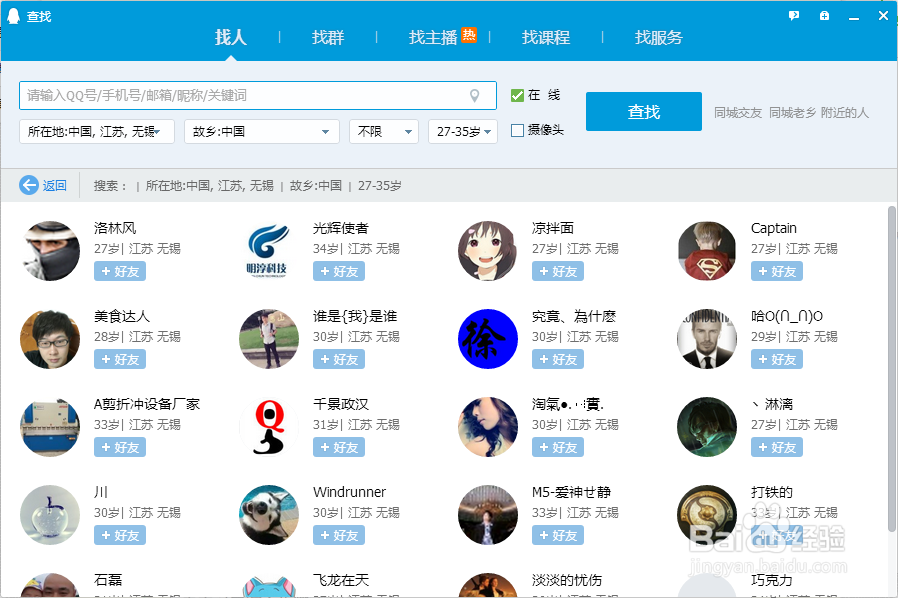898x598 pixels.
Task: Open 千景政汉's QQ logo avatar
Action: [x=269, y=427]
